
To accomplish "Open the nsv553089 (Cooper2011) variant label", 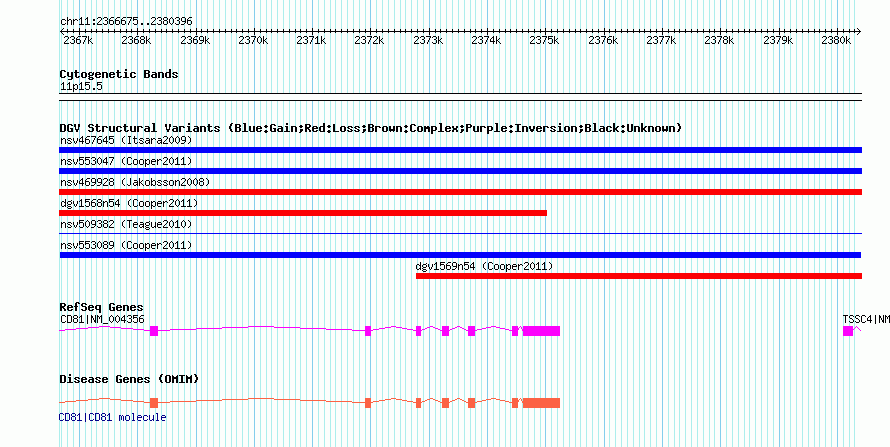I will pos(126,245).
